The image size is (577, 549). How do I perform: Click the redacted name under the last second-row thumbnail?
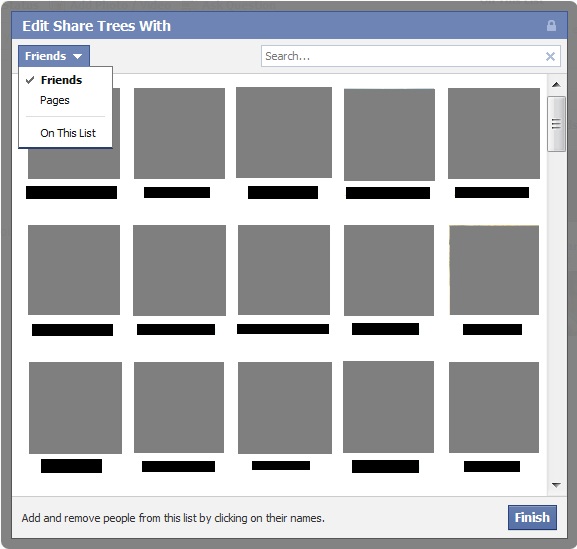coord(492,329)
